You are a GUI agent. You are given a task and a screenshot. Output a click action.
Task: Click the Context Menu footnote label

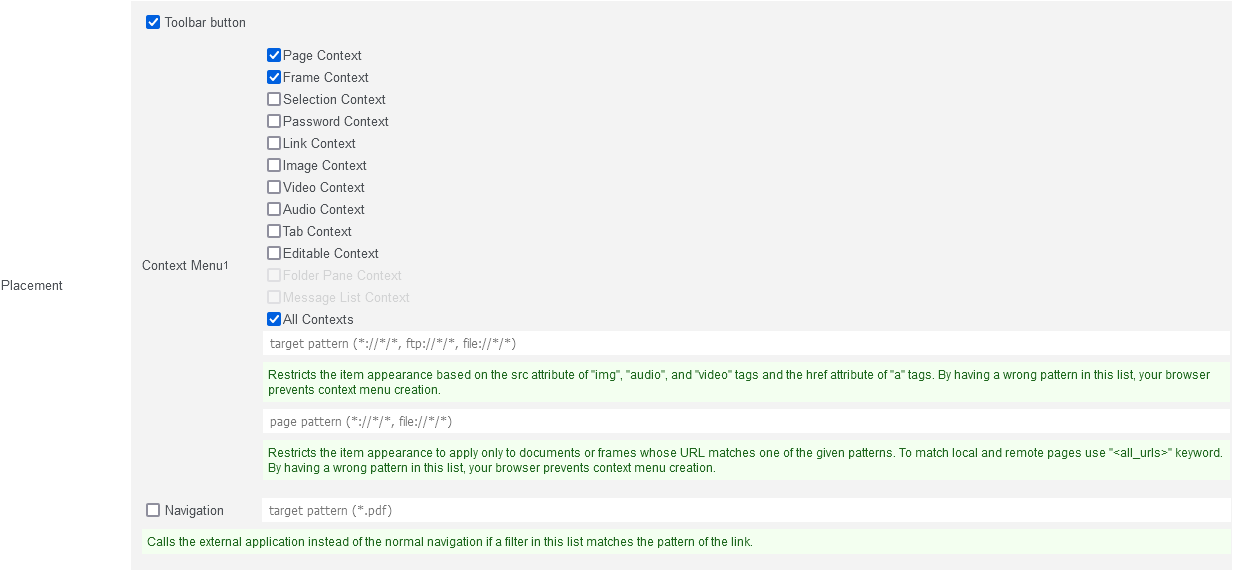tap(185, 266)
